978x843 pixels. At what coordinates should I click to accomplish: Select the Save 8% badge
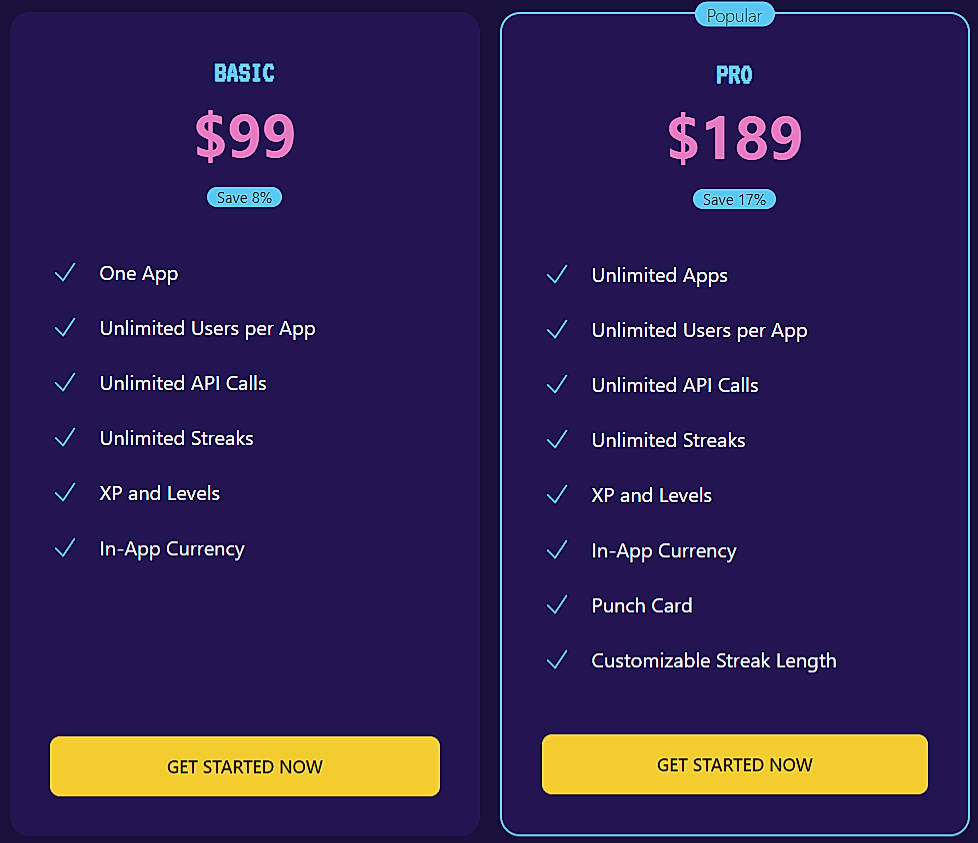click(x=244, y=197)
